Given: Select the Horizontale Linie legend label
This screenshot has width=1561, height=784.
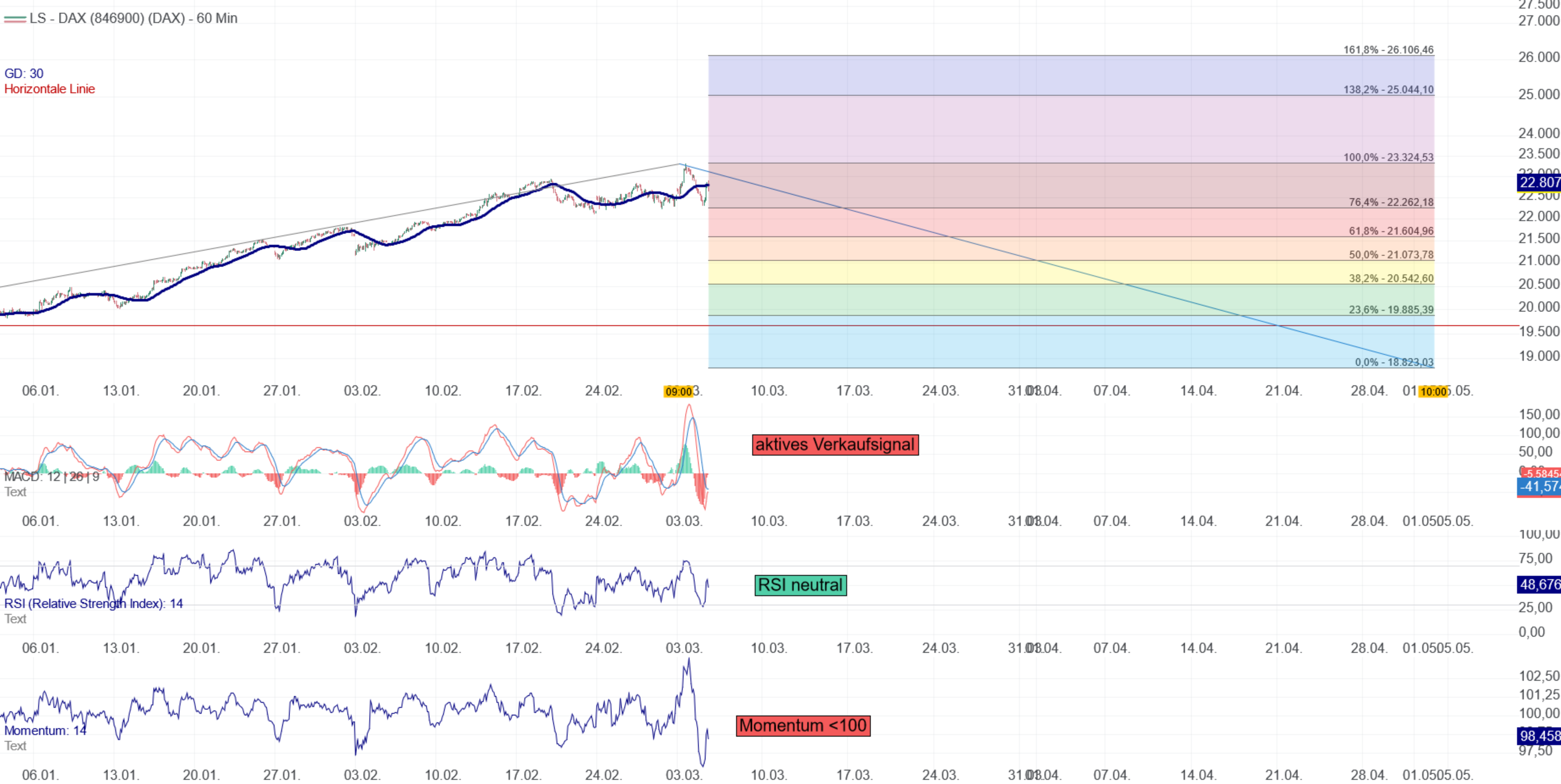Looking at the screenshot, I should [x=50, y=89].
